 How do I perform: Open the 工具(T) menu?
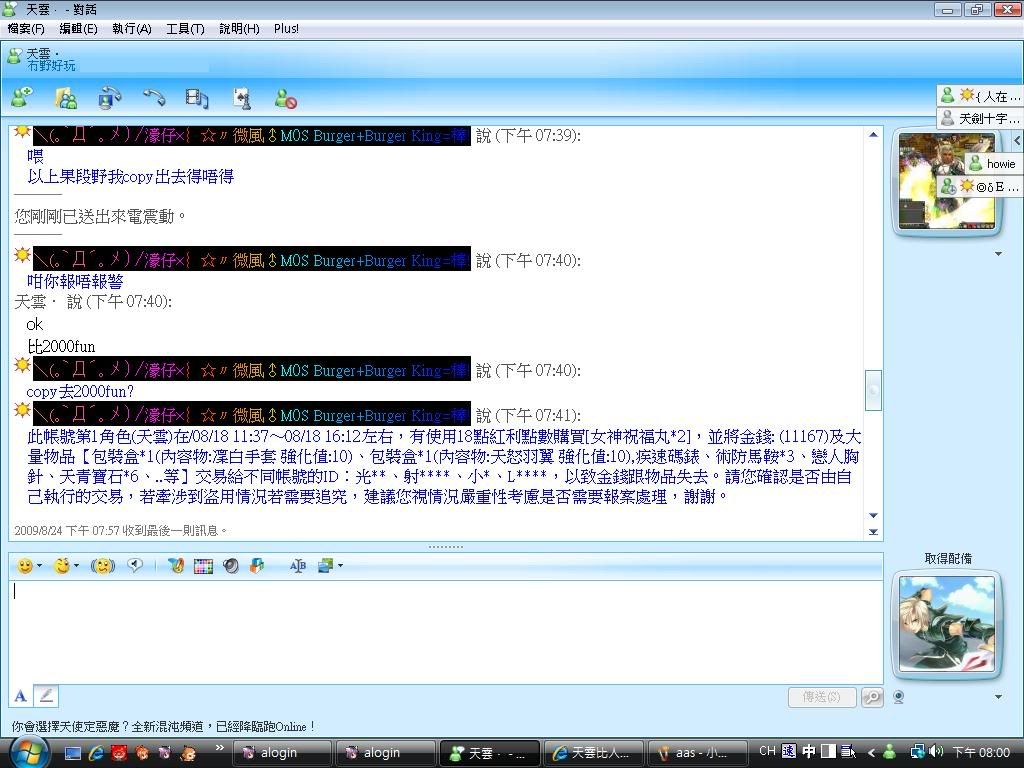184,29
